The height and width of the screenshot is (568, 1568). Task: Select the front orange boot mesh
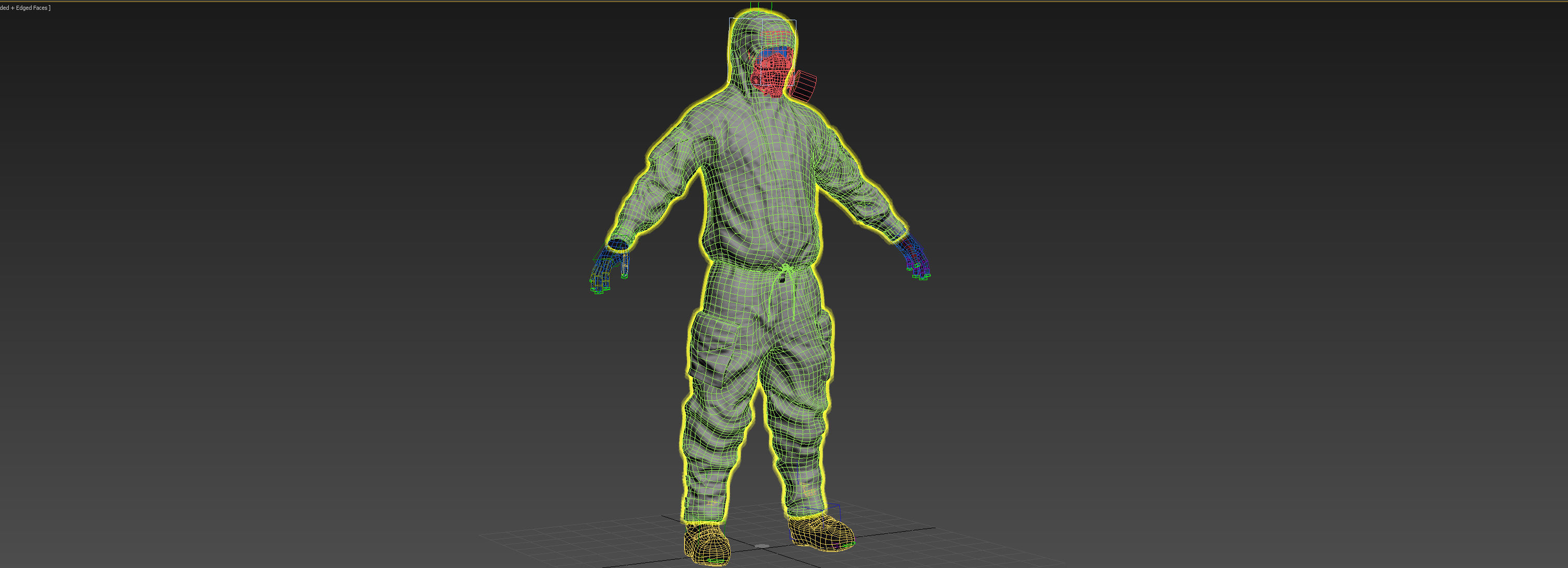[707, 543]
